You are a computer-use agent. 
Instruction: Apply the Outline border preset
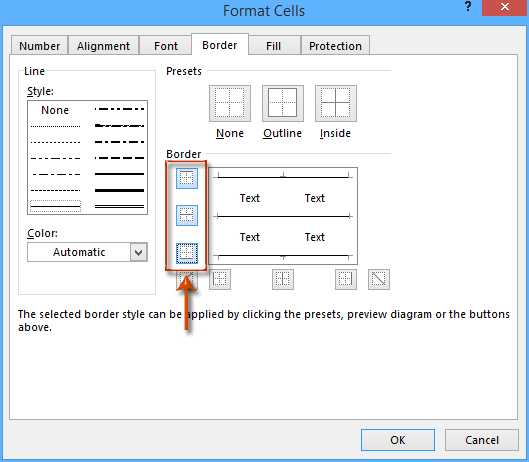[x=283, y=103]
